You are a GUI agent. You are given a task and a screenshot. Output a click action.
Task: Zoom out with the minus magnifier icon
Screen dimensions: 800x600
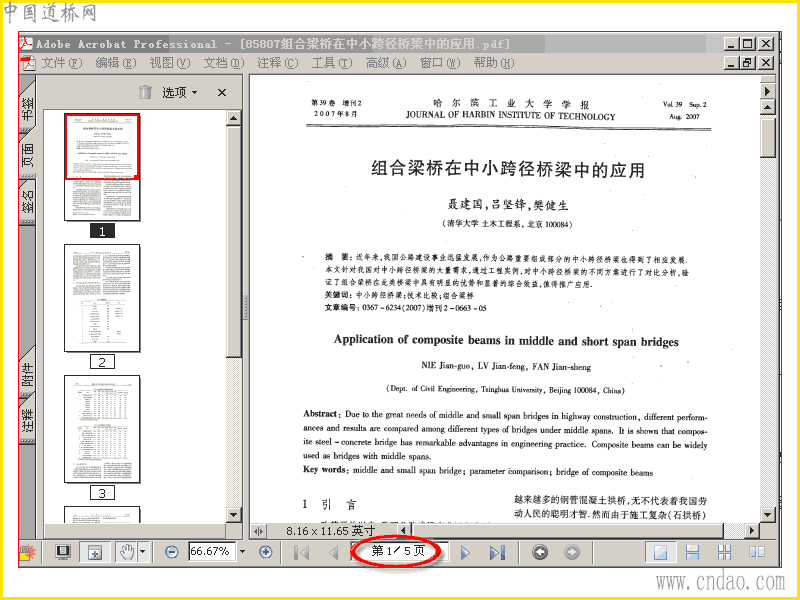172,552
